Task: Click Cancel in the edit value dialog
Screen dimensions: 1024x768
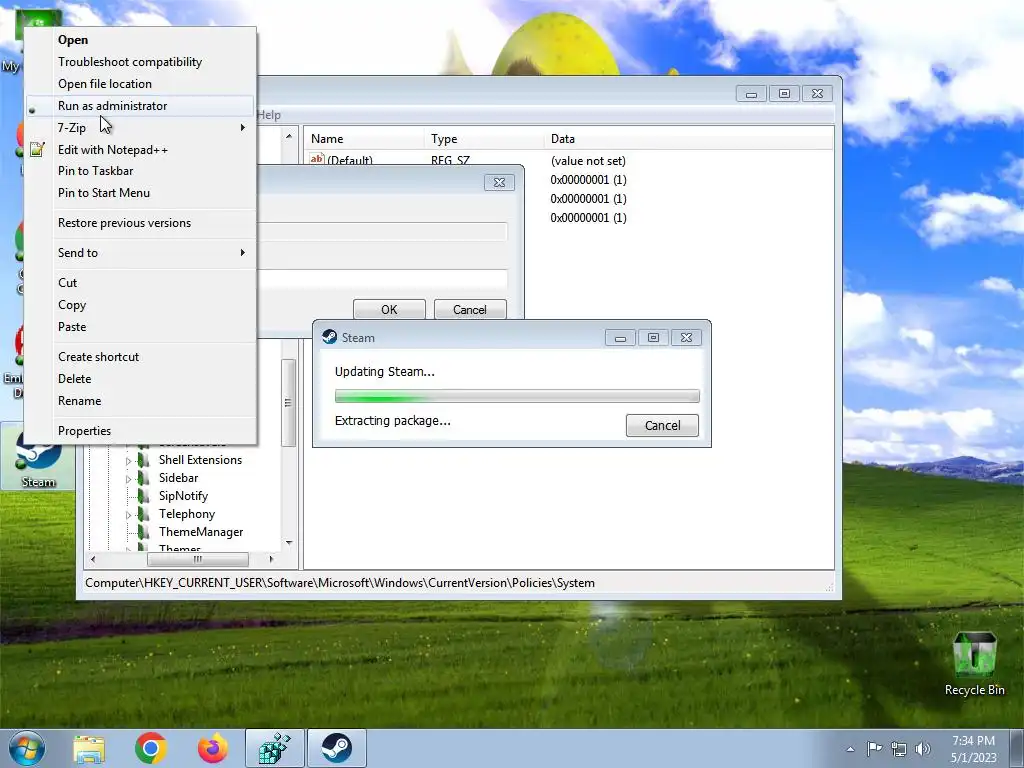Action: (470, 310)
